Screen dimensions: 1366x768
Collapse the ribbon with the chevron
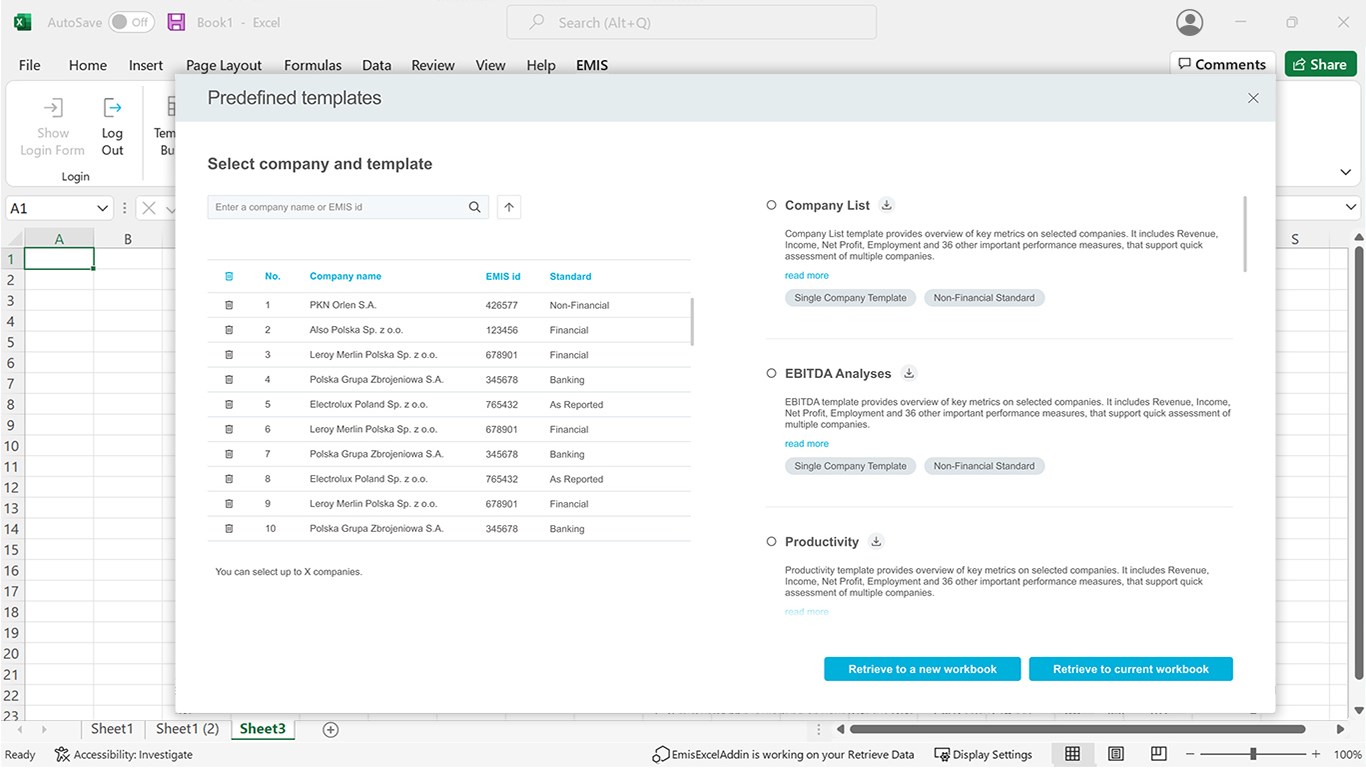(1345, 172)
